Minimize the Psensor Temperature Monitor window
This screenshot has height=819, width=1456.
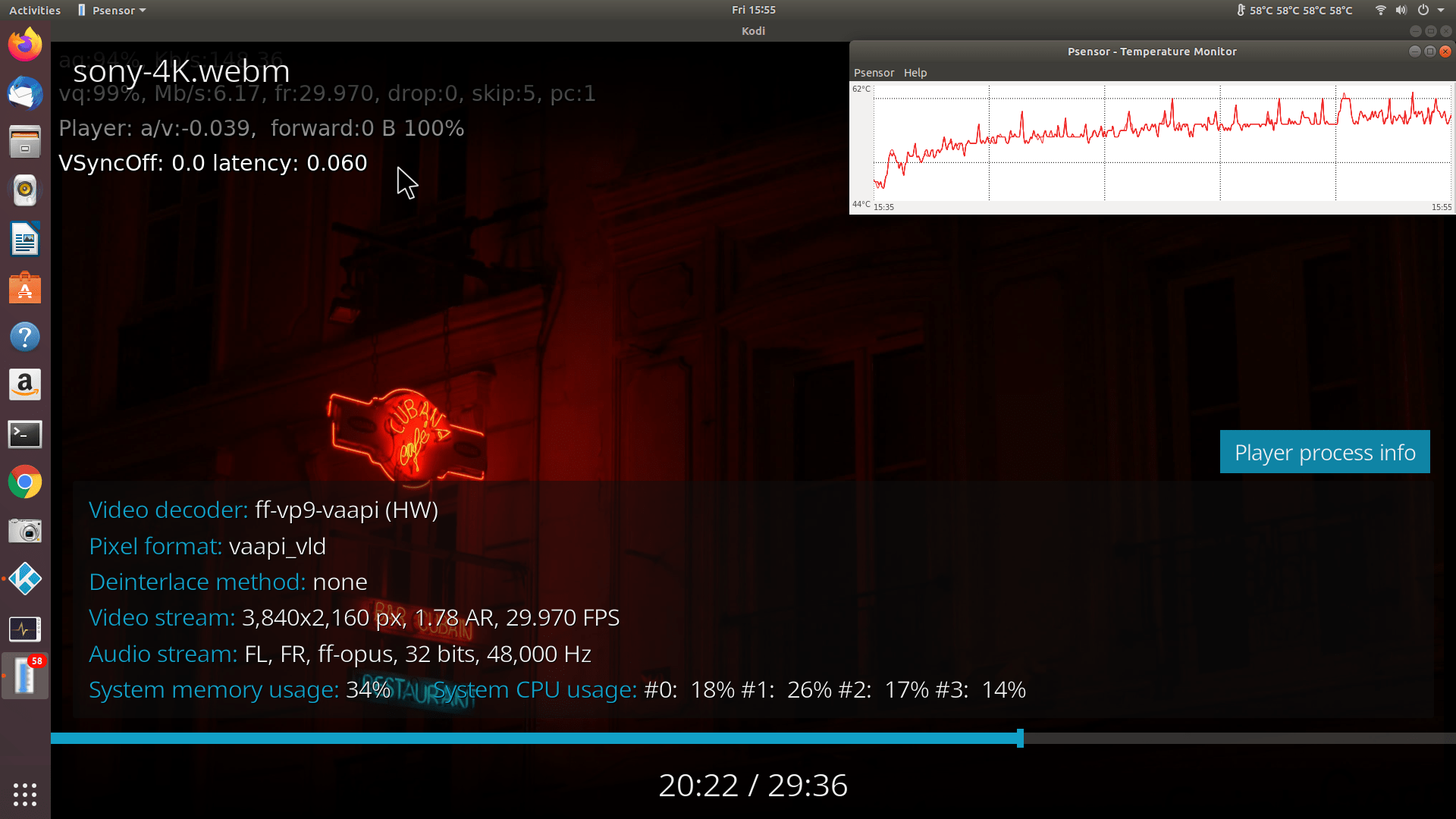tap(1414, 52)
